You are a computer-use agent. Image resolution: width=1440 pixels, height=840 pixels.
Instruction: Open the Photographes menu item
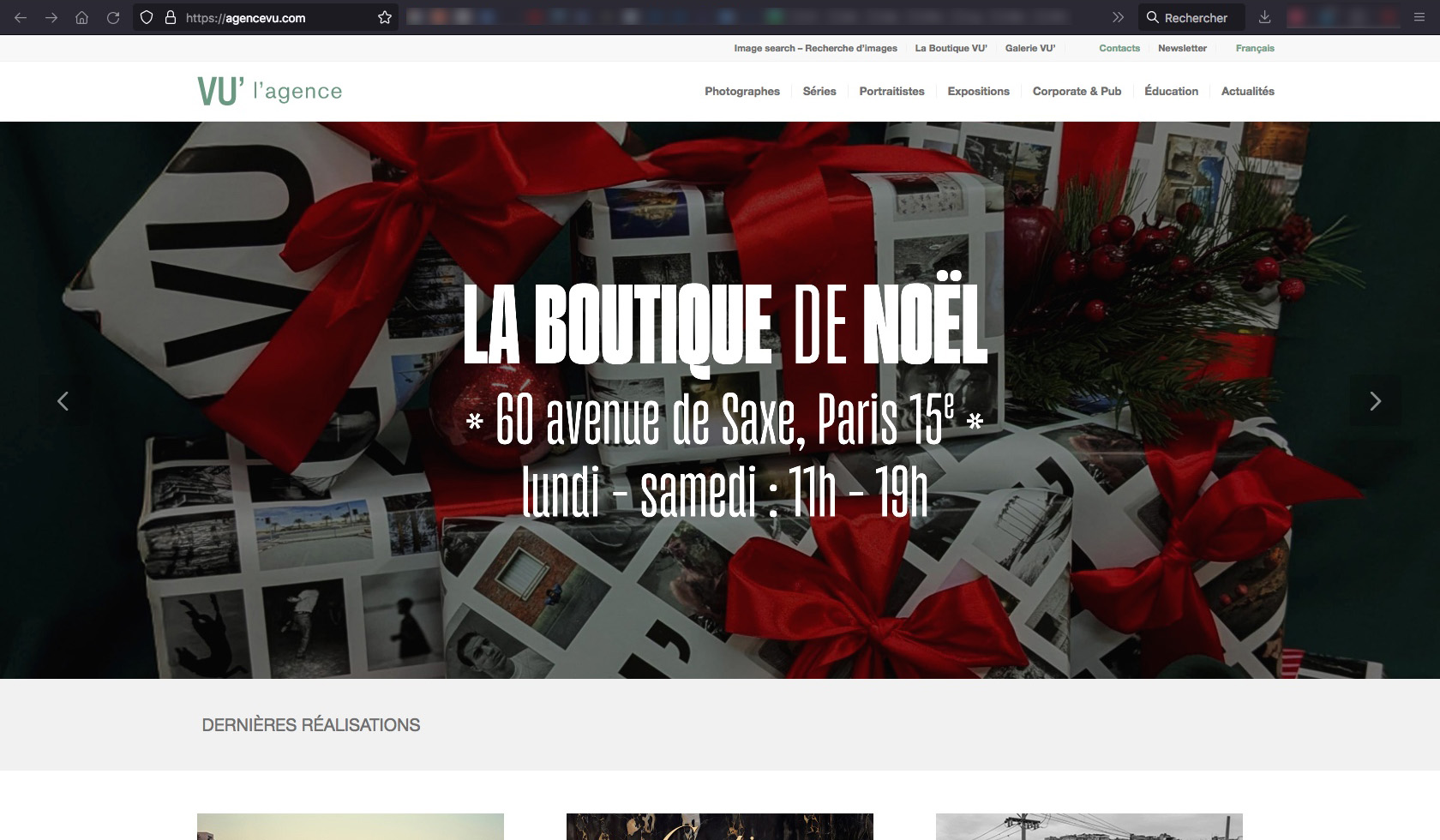coord(741,91)
